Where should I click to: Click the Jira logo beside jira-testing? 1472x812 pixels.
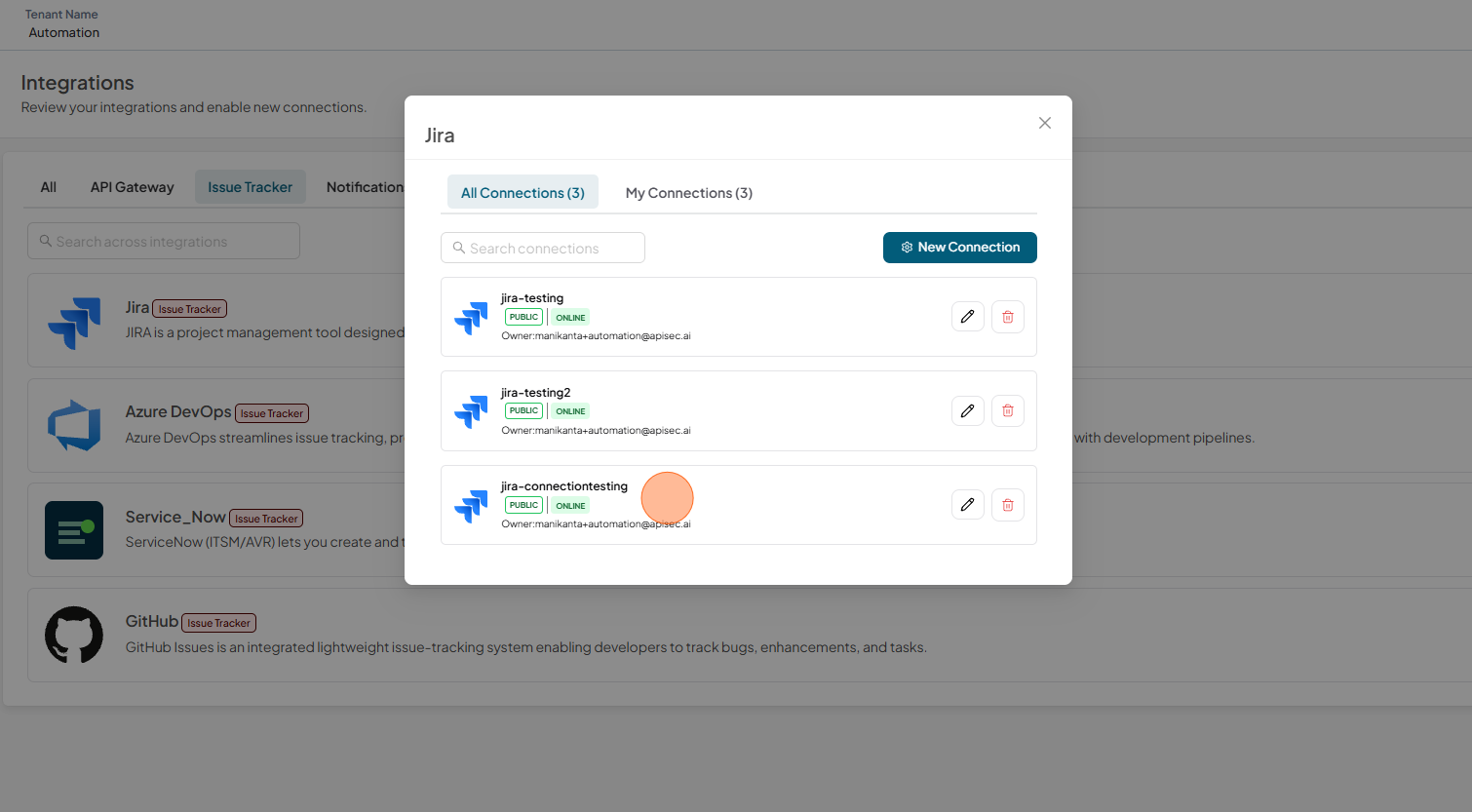[x=471, y=318]
